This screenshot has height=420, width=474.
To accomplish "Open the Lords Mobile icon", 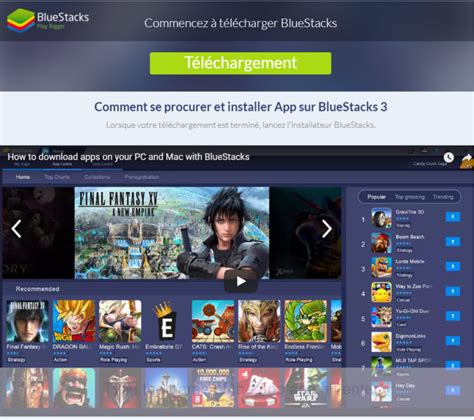I will coord(381,268).
